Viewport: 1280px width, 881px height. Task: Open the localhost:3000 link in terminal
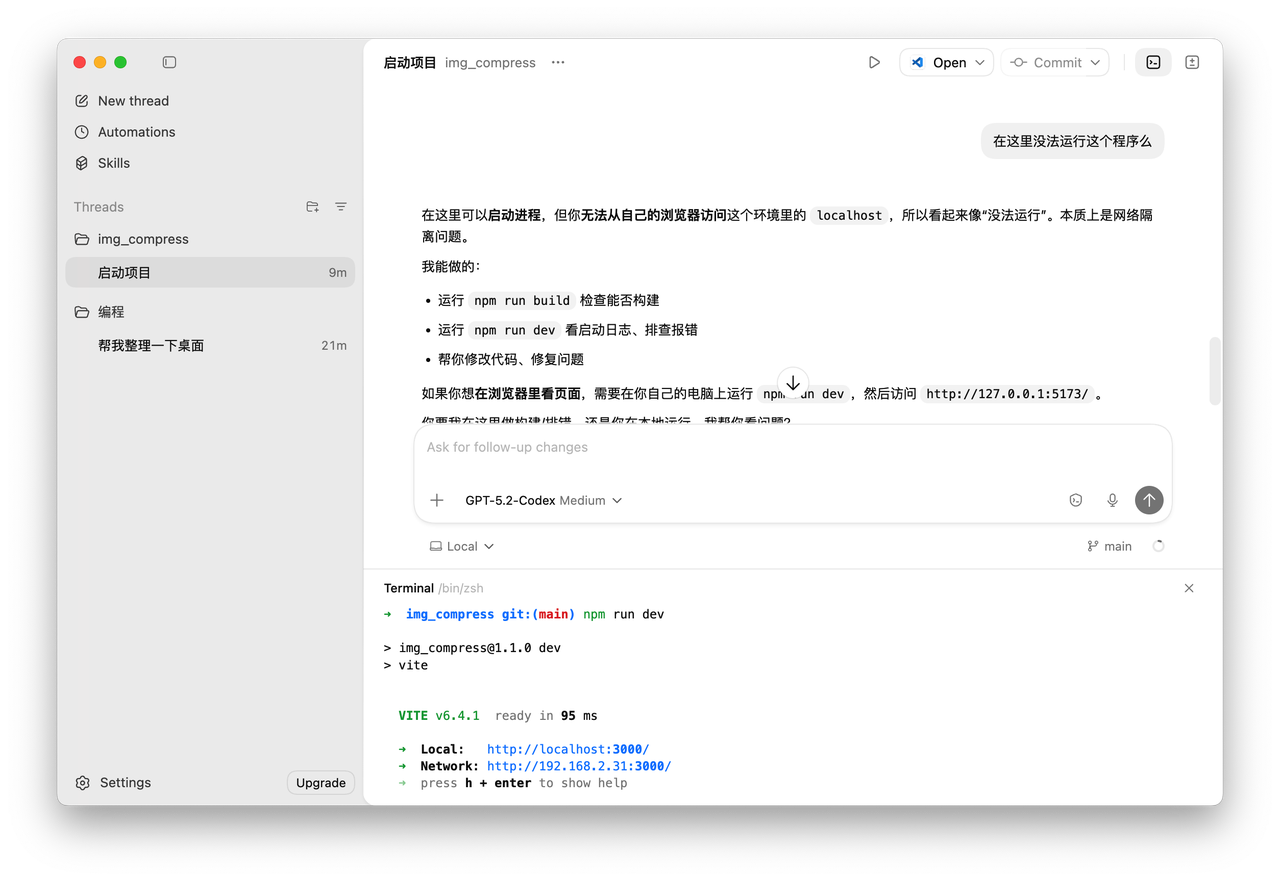[567, 749]
